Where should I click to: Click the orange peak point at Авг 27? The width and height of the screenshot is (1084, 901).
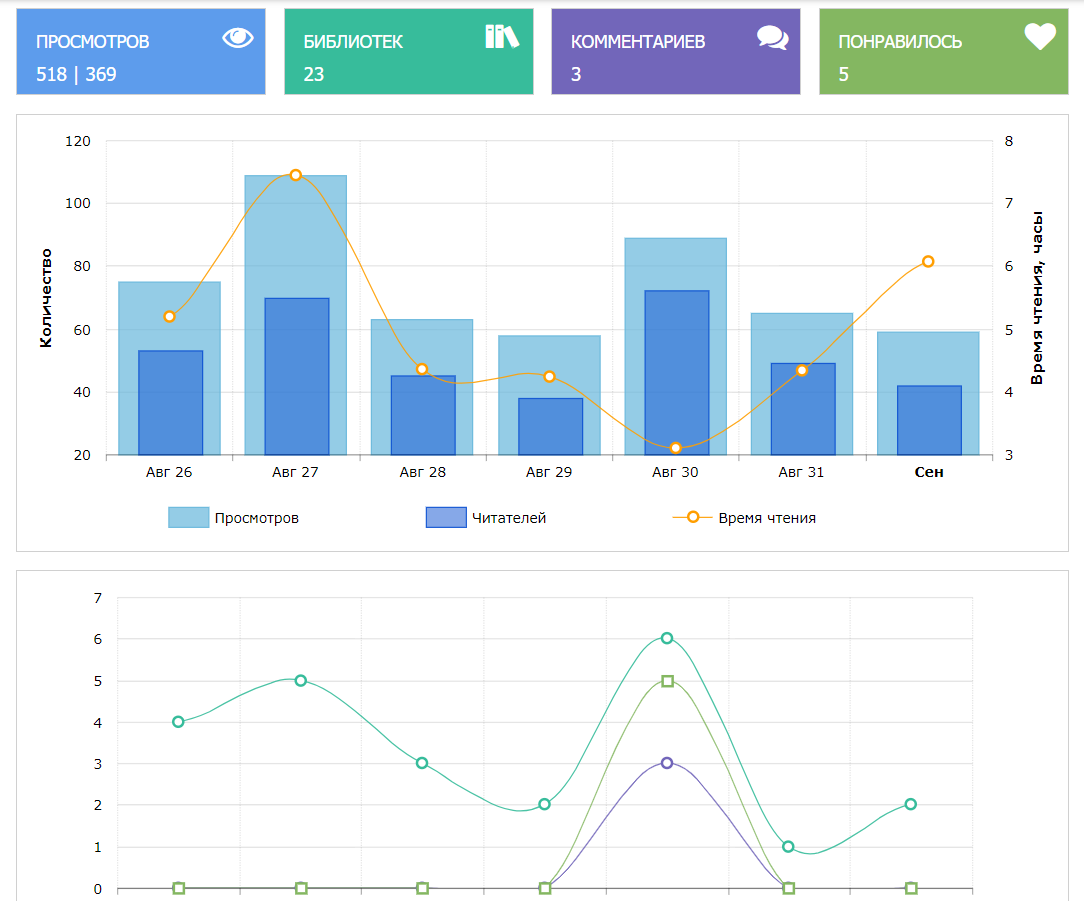296,175
